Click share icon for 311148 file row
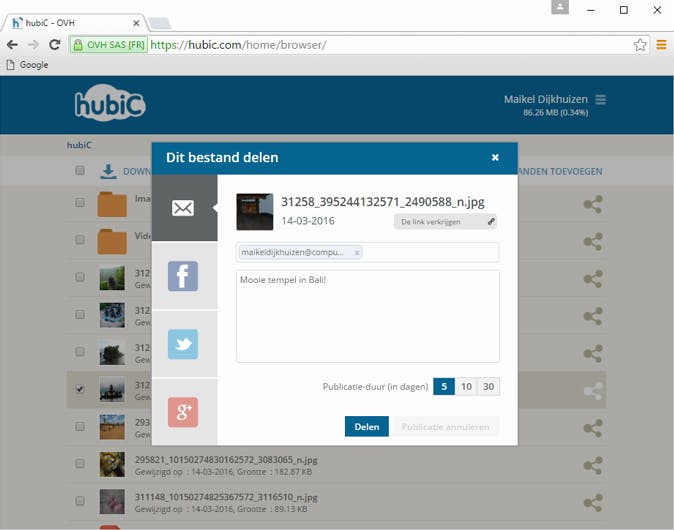Image resolution: width=674 pixels, height=530 pixels. [593, 503]
